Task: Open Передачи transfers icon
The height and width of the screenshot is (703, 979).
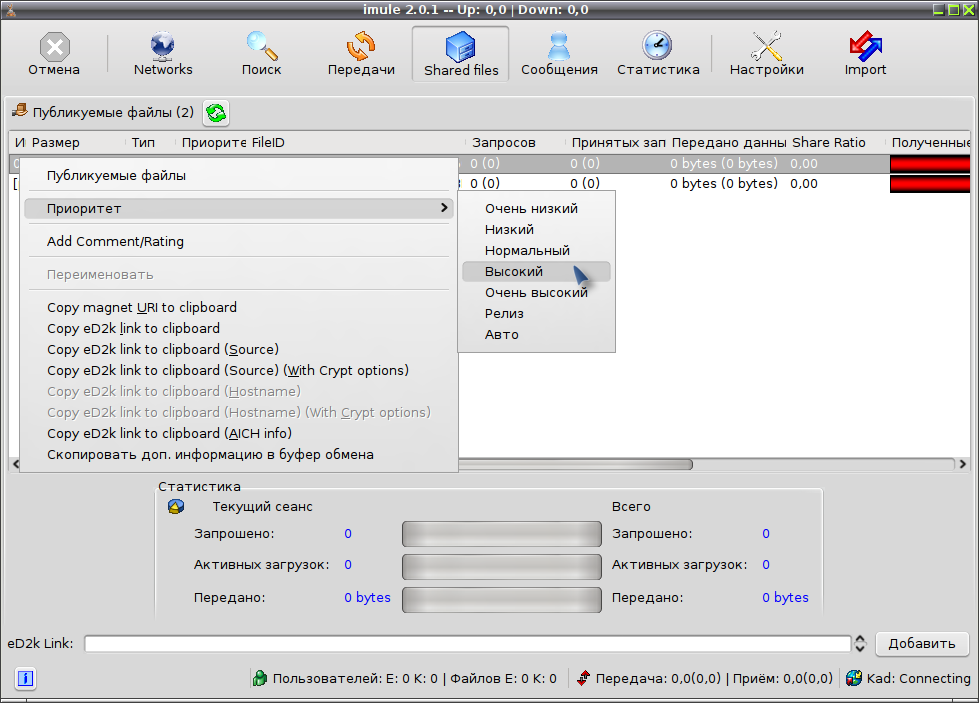Action: point(361,46)
